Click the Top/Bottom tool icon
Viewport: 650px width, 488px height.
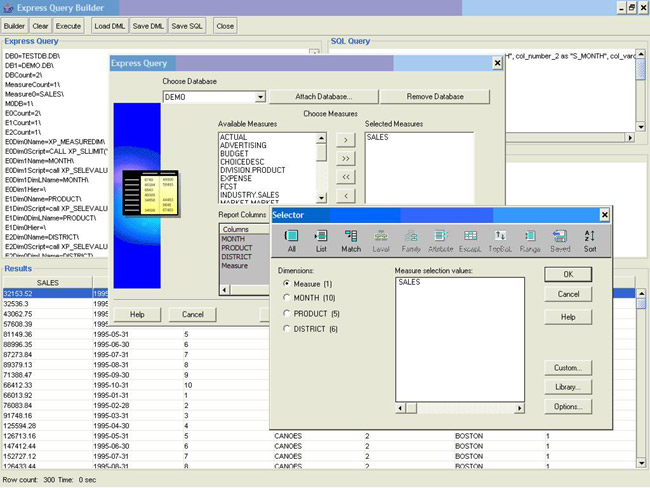500,240
